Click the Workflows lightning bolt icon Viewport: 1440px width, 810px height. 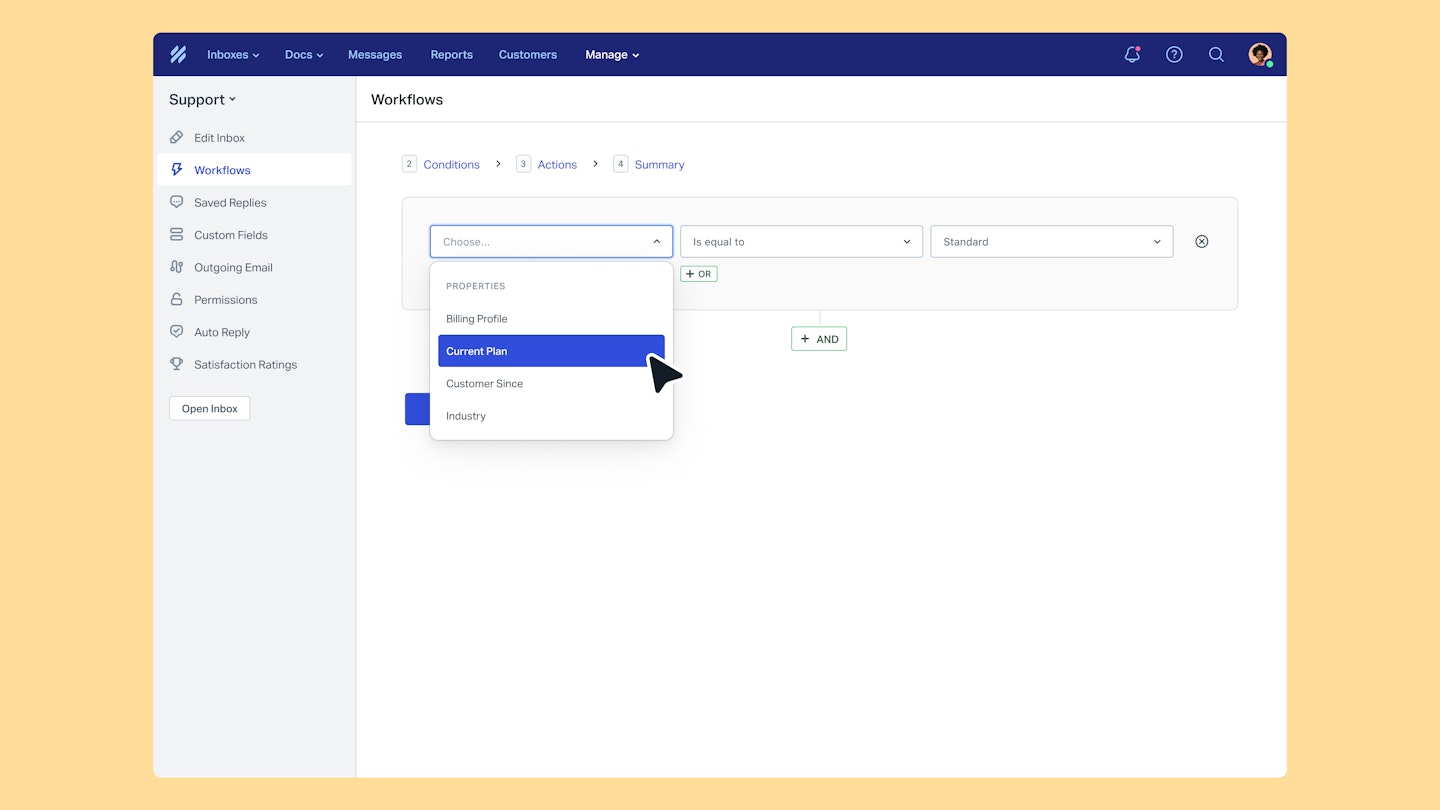pos(176,170)
